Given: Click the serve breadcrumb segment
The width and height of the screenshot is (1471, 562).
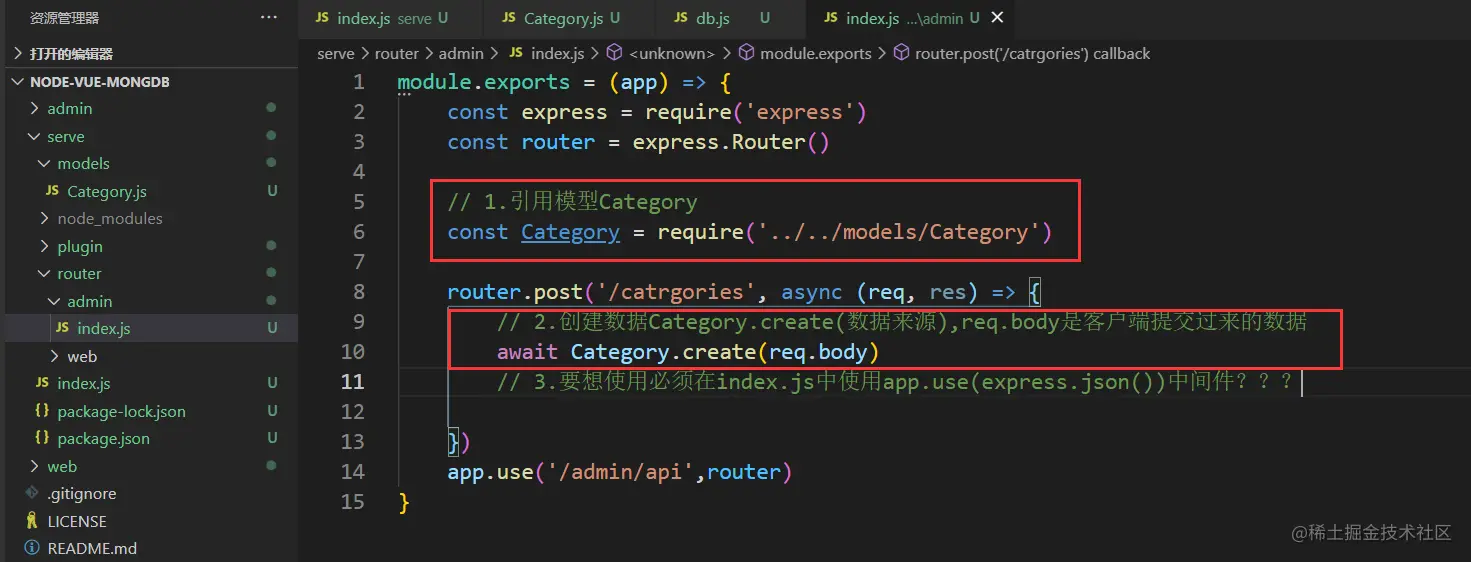Looking at the screenshot, I should coord(336,53).
